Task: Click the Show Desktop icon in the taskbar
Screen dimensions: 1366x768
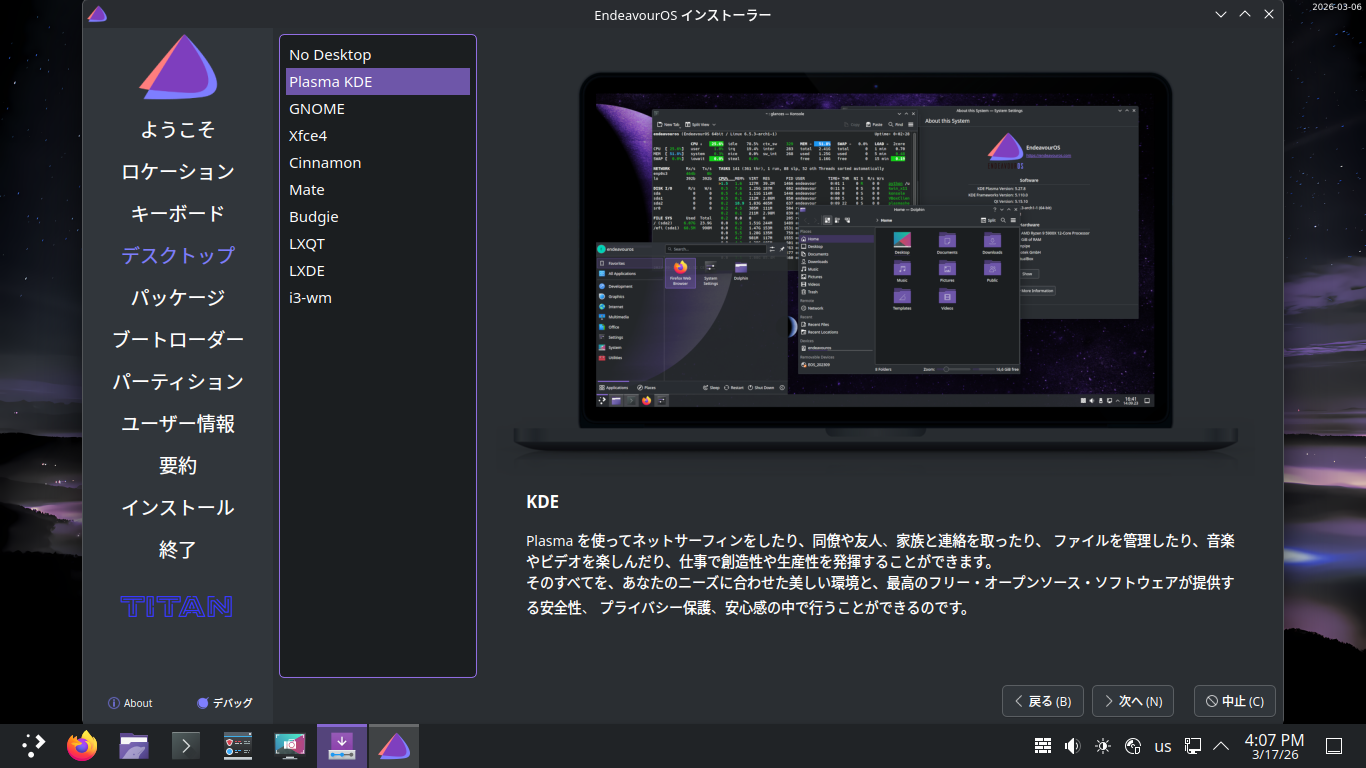Action: coord(1334,746)
